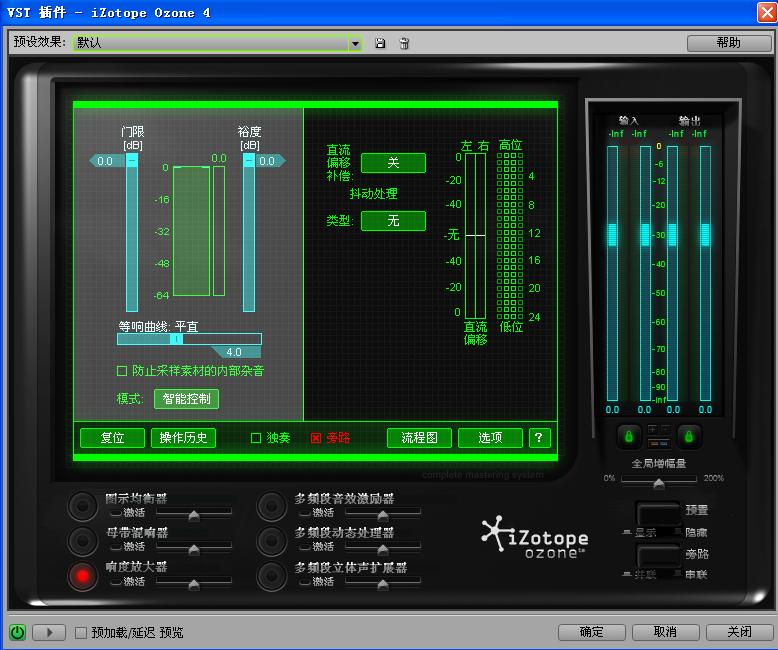Click the 全局增幅量 slider

coord(658,483)
